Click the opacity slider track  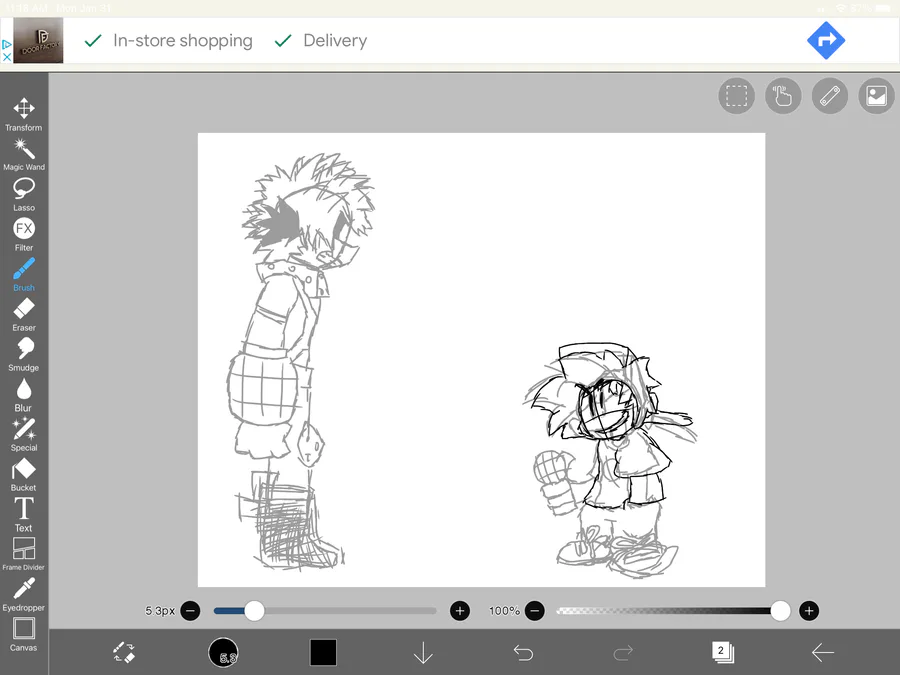670,611
